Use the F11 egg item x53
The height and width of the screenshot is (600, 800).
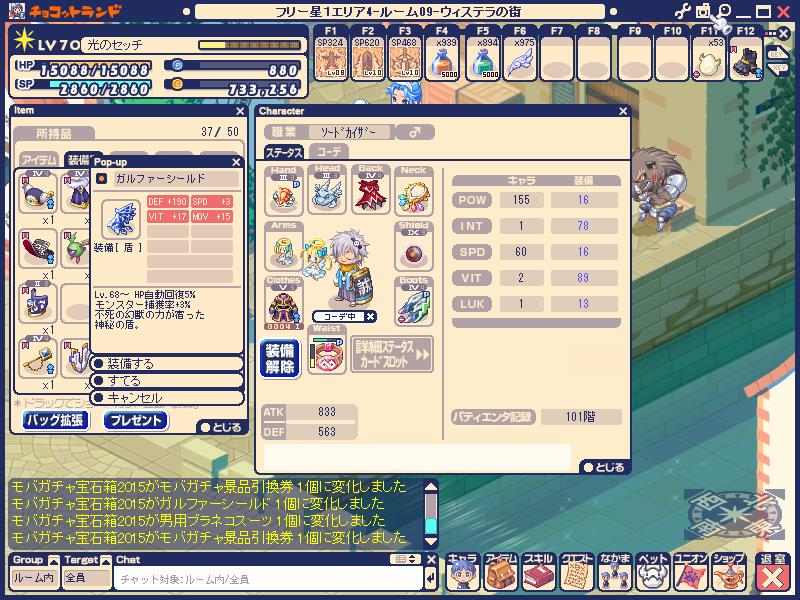click(709, 59)
